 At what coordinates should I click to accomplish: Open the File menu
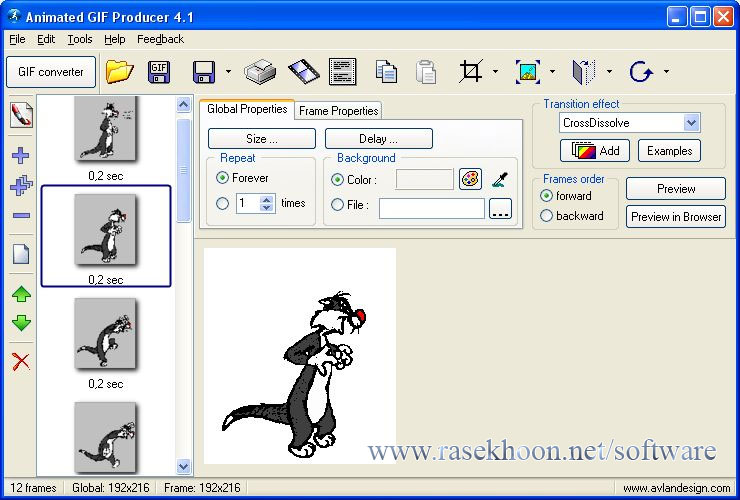point(17,39)
